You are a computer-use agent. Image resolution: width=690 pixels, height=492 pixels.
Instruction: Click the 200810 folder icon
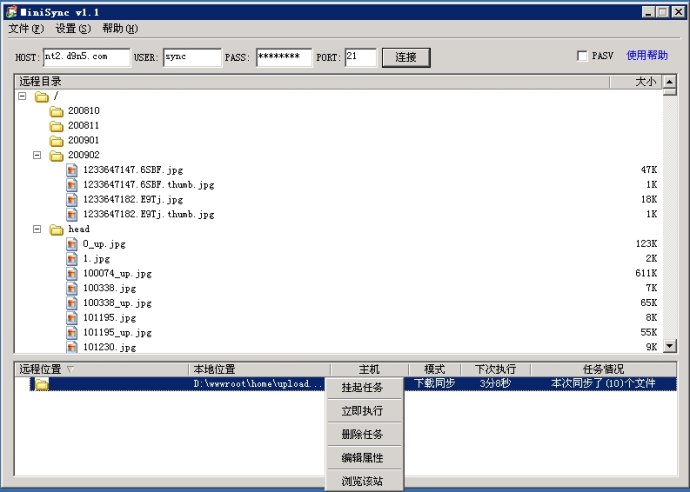click(57, 111)
